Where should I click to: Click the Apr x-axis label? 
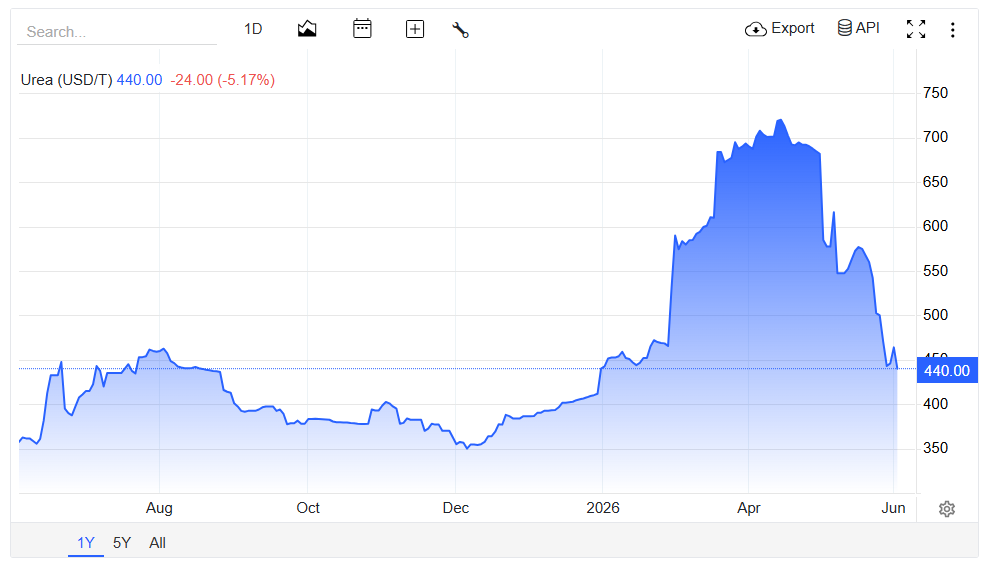tap(749, 508)
